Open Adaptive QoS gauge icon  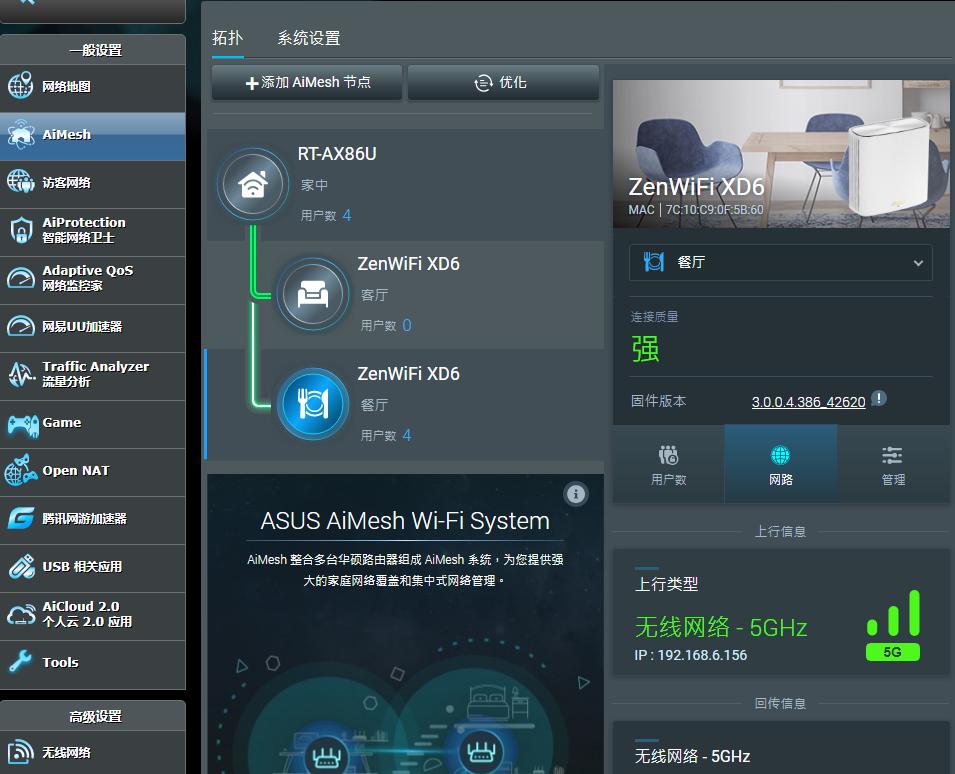point(21,278)
